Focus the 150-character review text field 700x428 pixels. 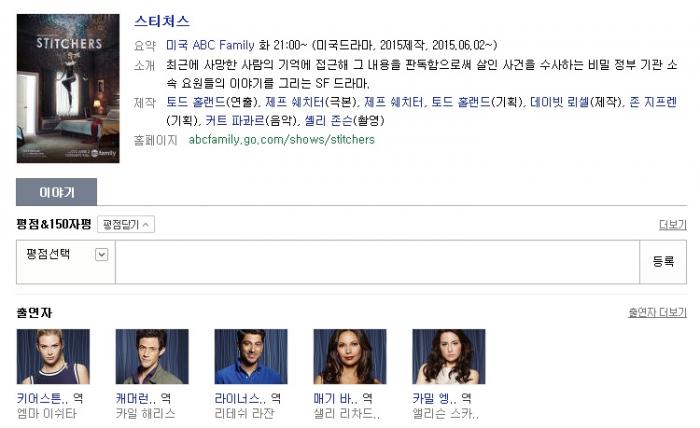click(x=377, y=262)
